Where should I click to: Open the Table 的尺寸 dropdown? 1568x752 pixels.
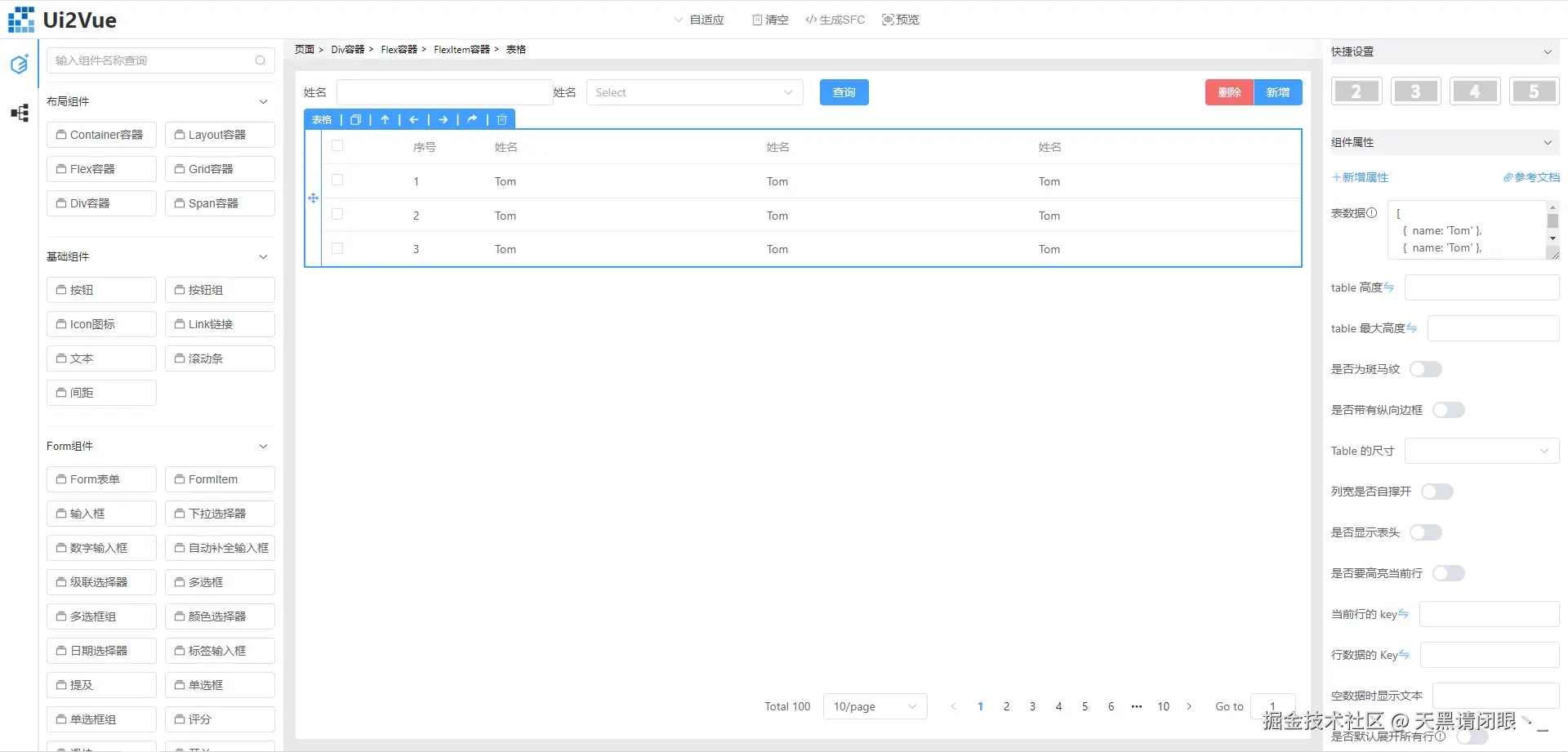tap(1482, 451)
